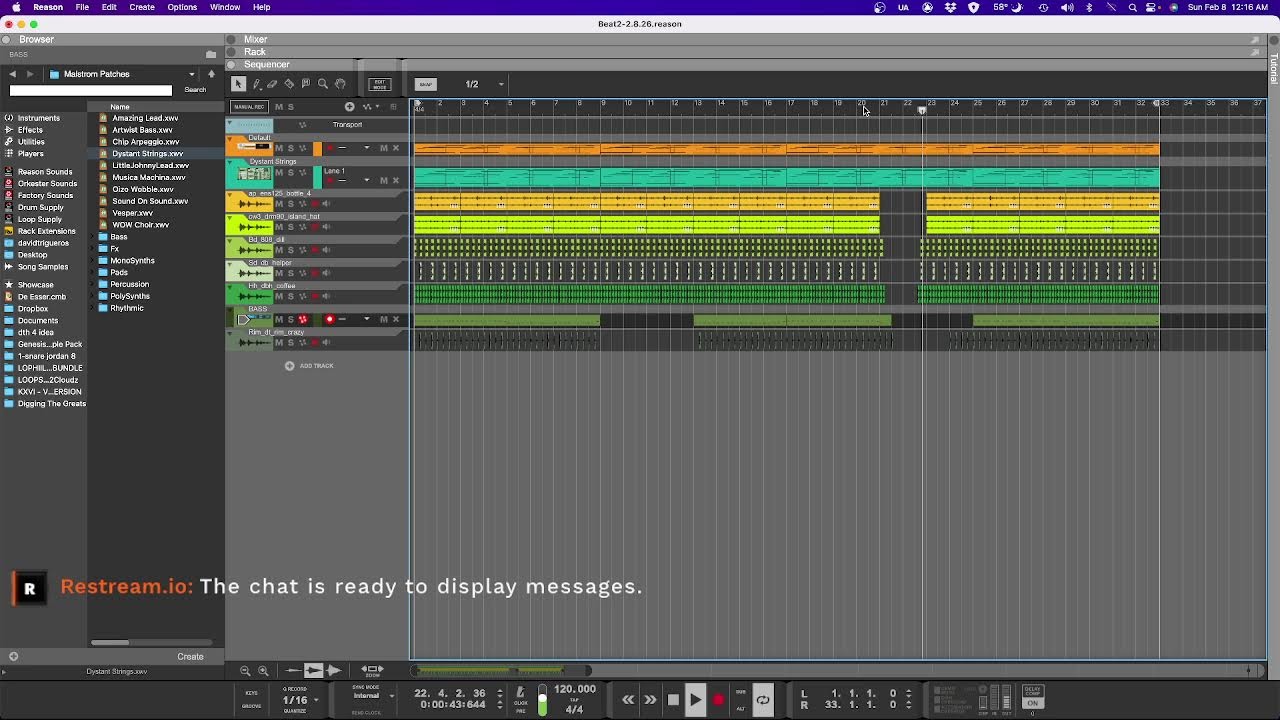Screen dimensions: 1280x720
Task: Click the zoom in magnifier below sequencer
Action: [263, 671]
